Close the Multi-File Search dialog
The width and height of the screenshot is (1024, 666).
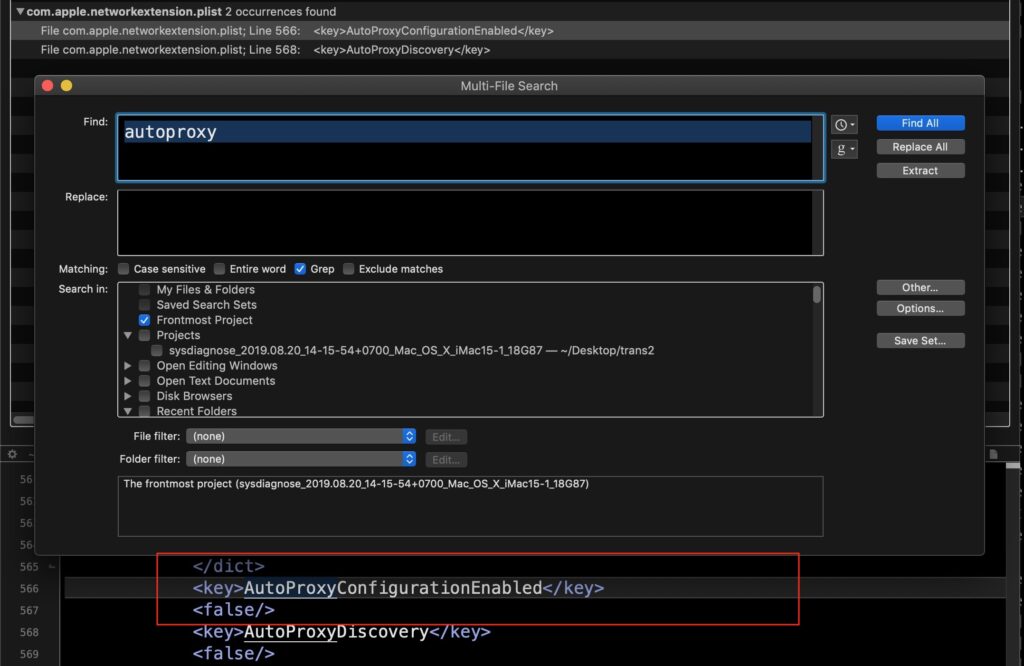click(47, 86)
